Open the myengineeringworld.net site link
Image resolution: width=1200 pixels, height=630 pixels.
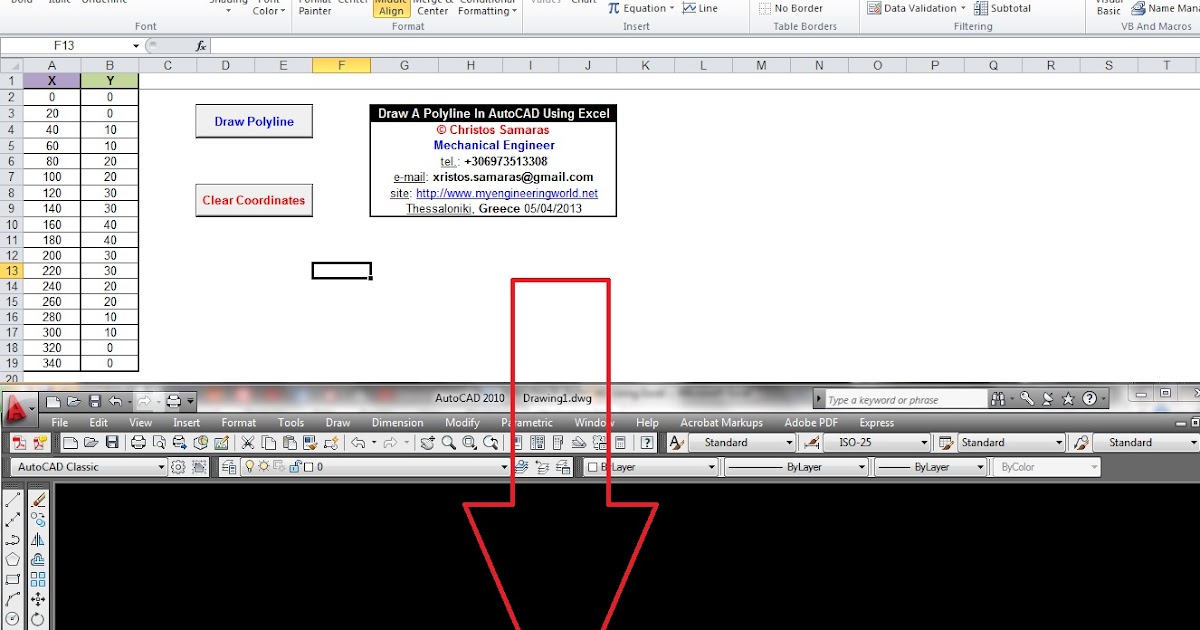tap(507, 193)
